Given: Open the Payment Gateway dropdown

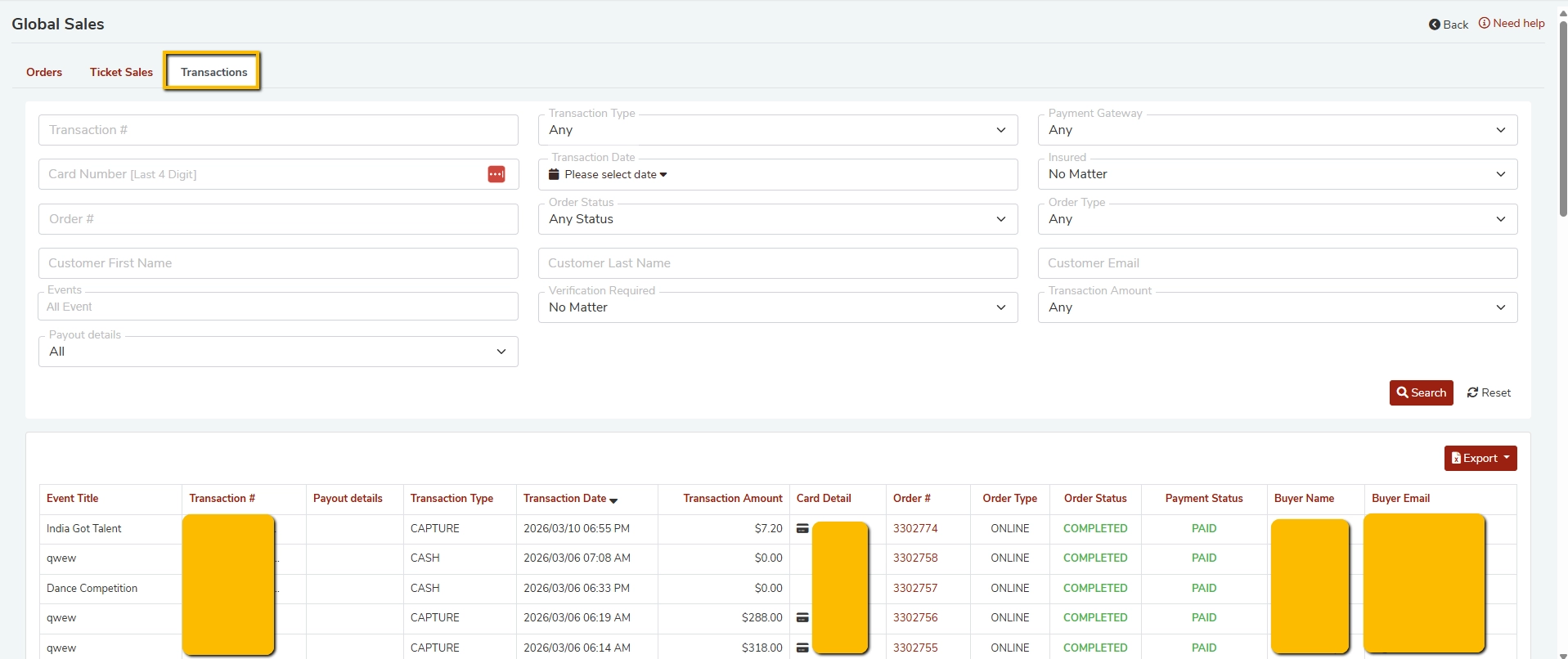Looking at the screenshot, I should pyautogui.click(x=1278, y=130).
